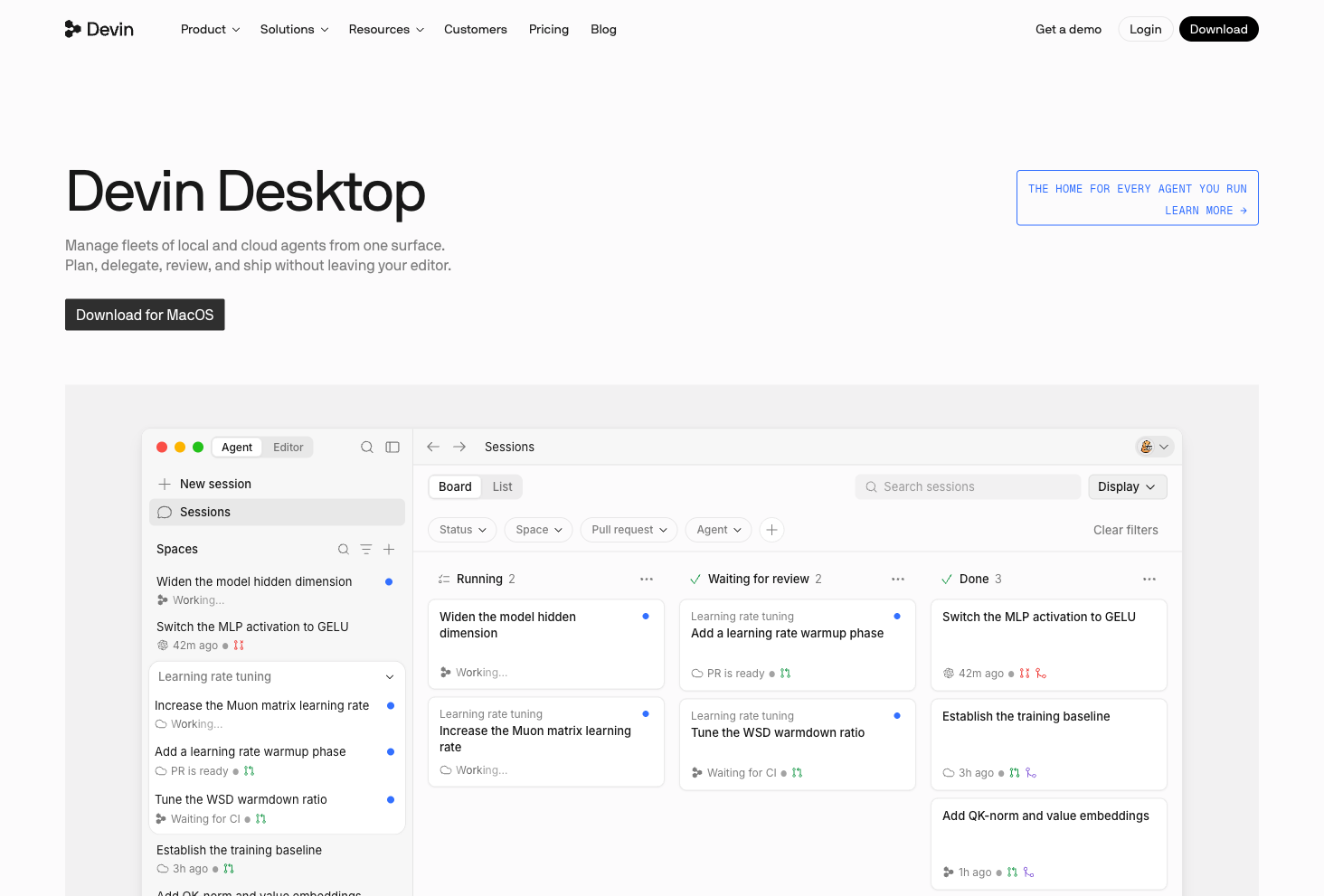
Task: Open the Waiting for review three-dot menu
Action: click(x=898, y=579)
